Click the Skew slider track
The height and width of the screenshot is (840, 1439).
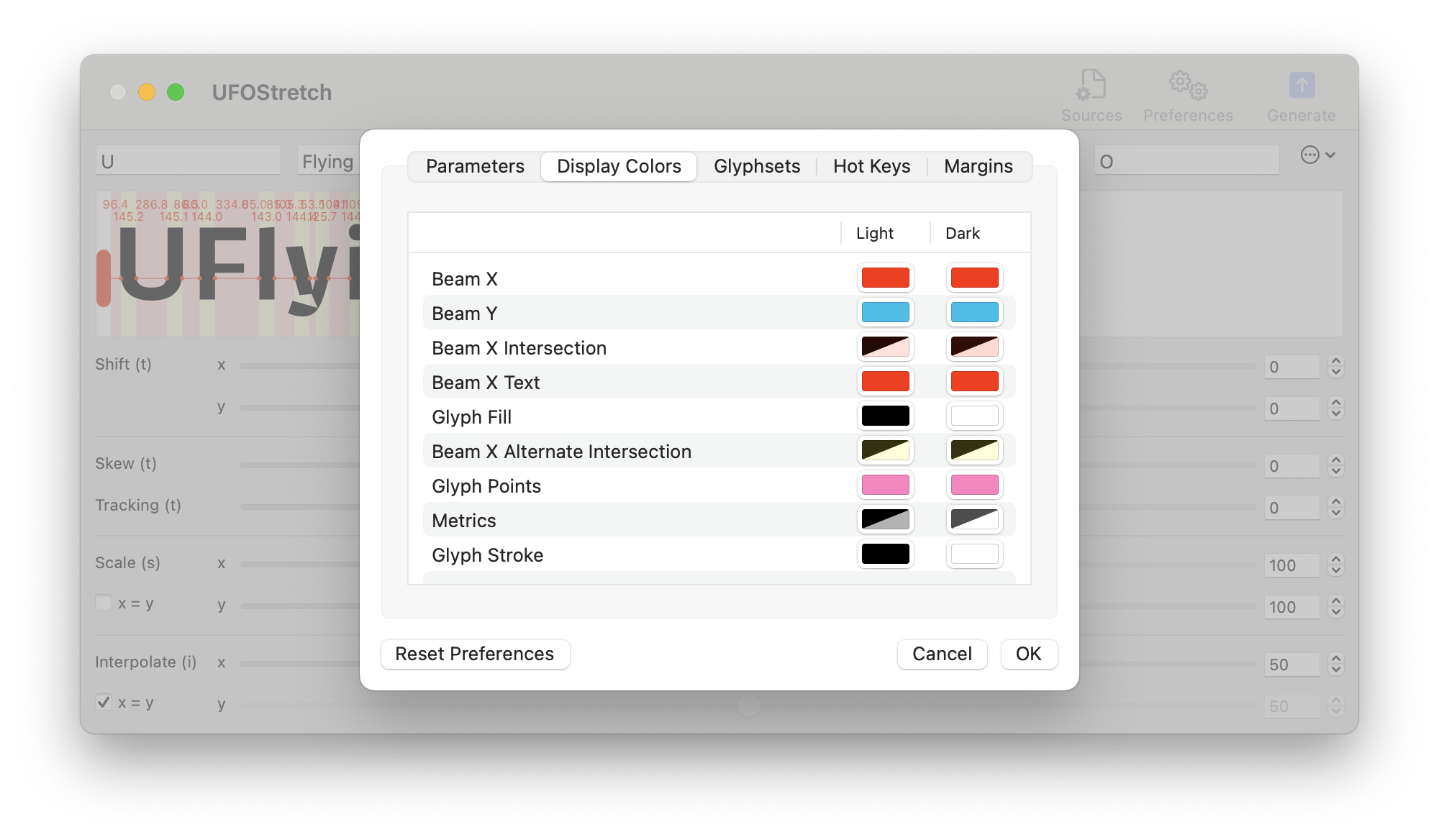pyautogui.click(x=300, y=465)
